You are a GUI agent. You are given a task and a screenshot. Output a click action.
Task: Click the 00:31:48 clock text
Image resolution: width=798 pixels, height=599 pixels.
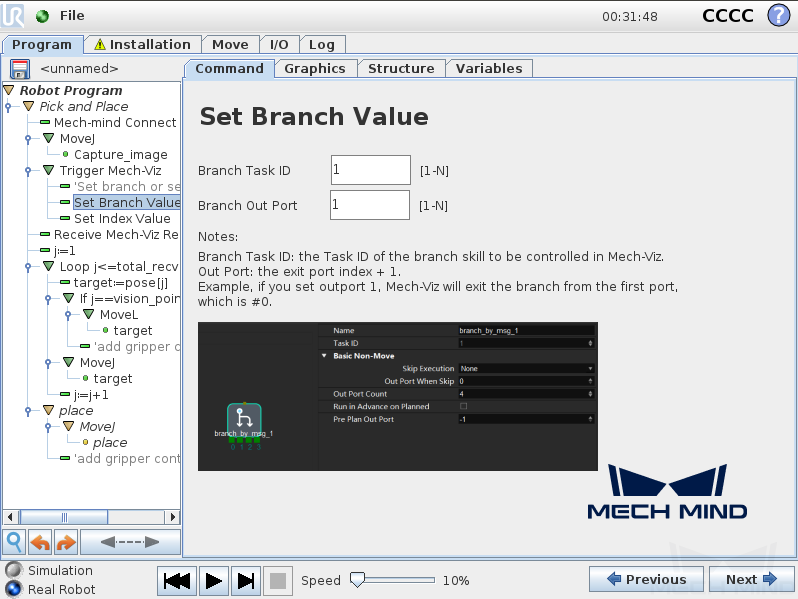pyautogui.click(x=630, y=17)
